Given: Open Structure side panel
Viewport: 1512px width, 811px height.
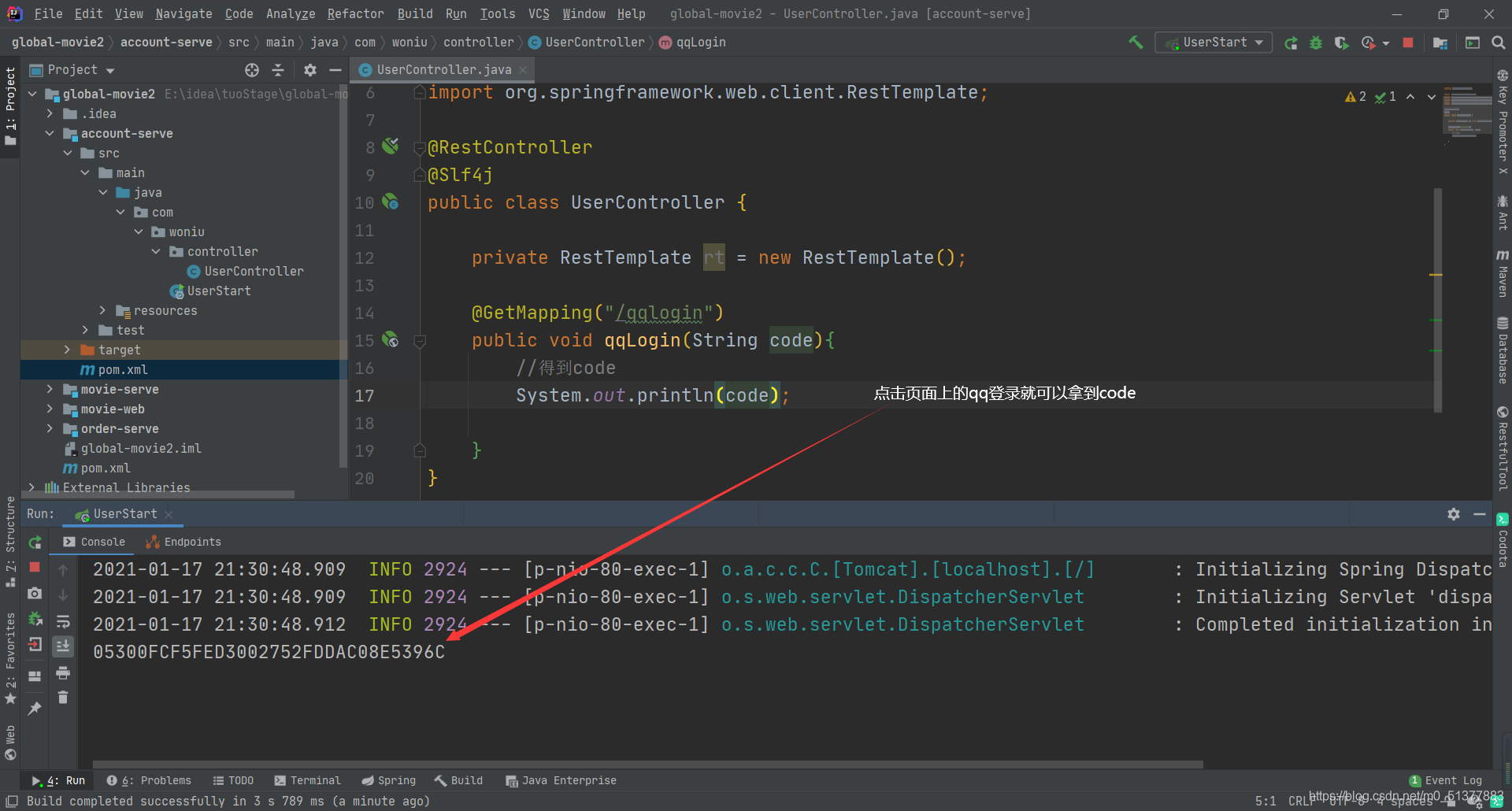Looking at the screenshot, I should point(10,540).
